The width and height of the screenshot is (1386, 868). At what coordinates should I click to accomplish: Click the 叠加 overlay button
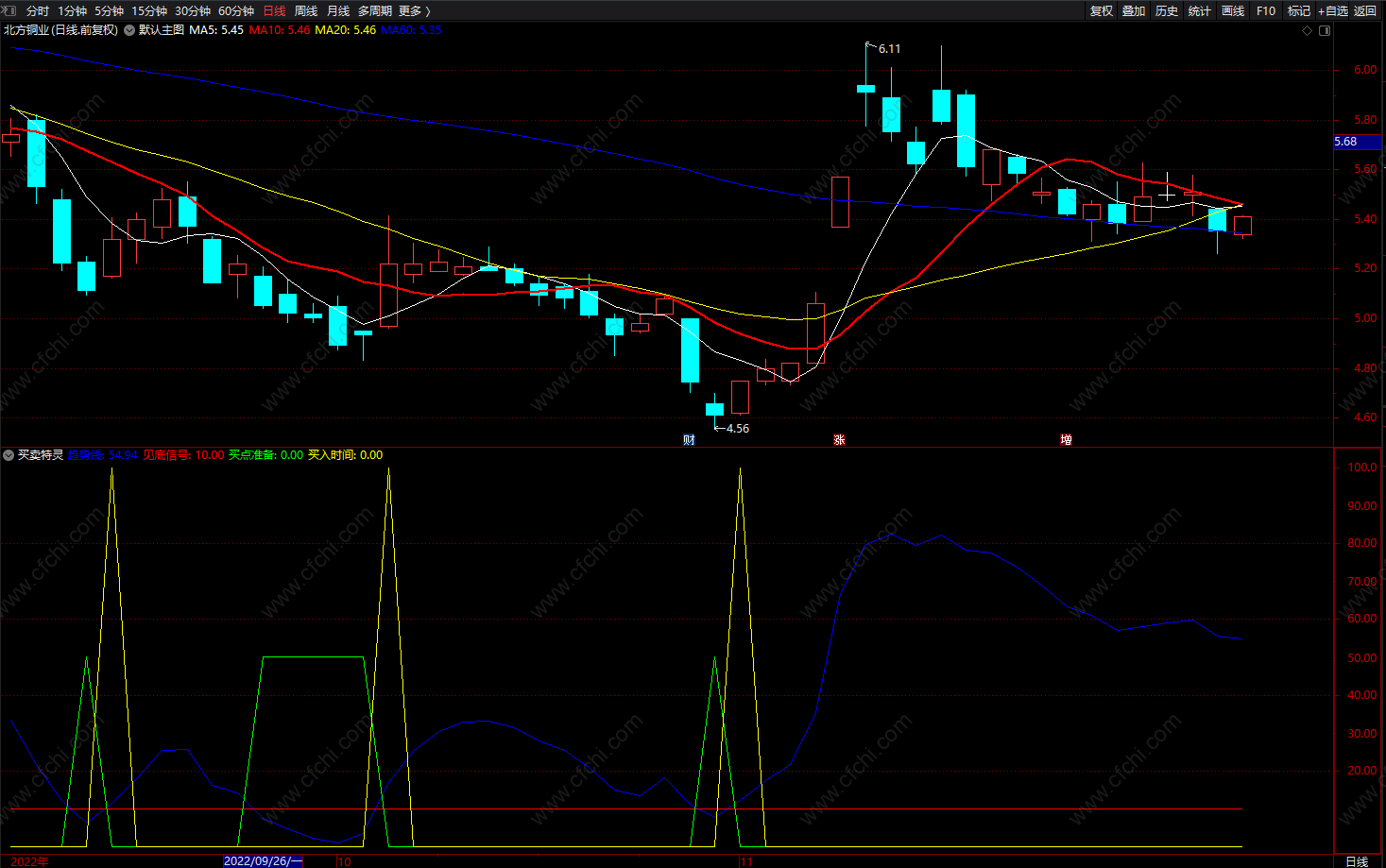pyautogui.click(x=1134, y=10)
